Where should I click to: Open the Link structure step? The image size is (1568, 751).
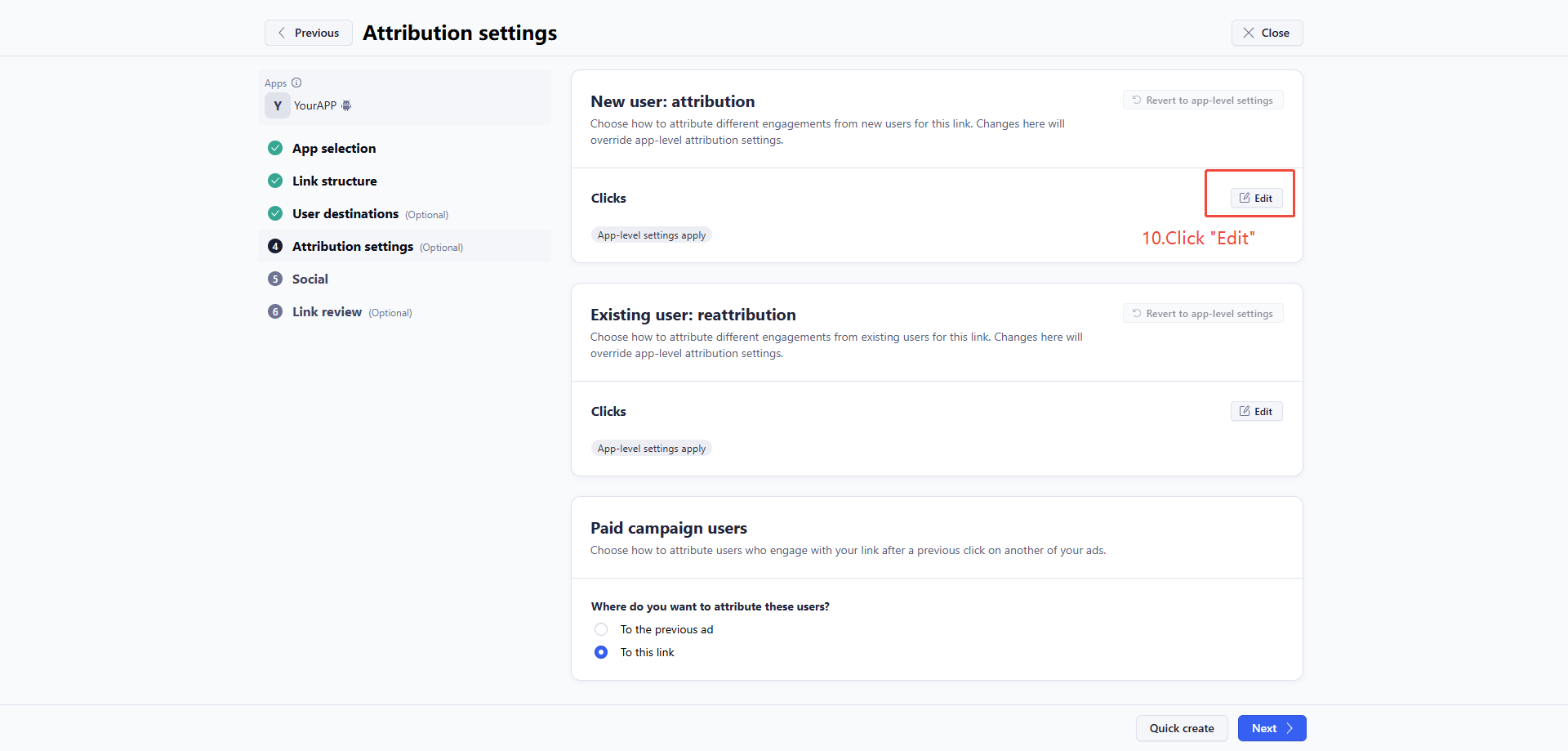tap(335, 181)
